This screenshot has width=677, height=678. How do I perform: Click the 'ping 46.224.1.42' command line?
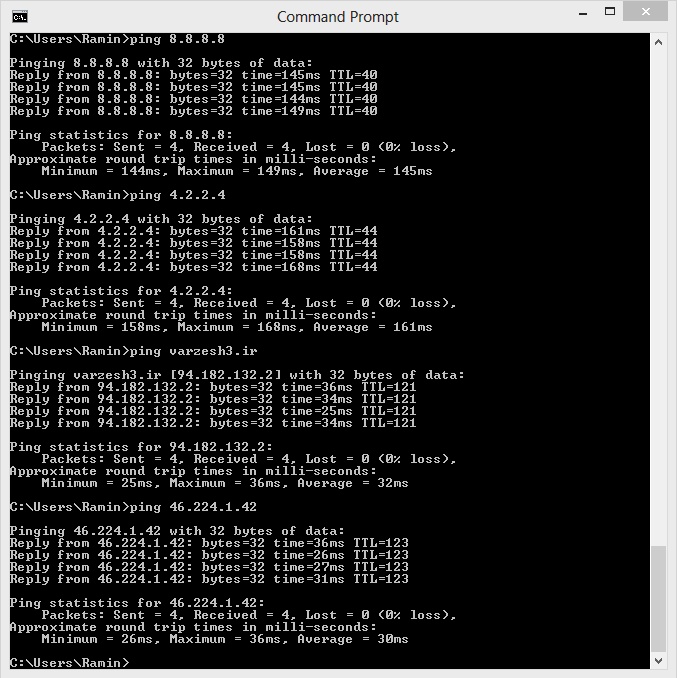[x=133, y=507]
